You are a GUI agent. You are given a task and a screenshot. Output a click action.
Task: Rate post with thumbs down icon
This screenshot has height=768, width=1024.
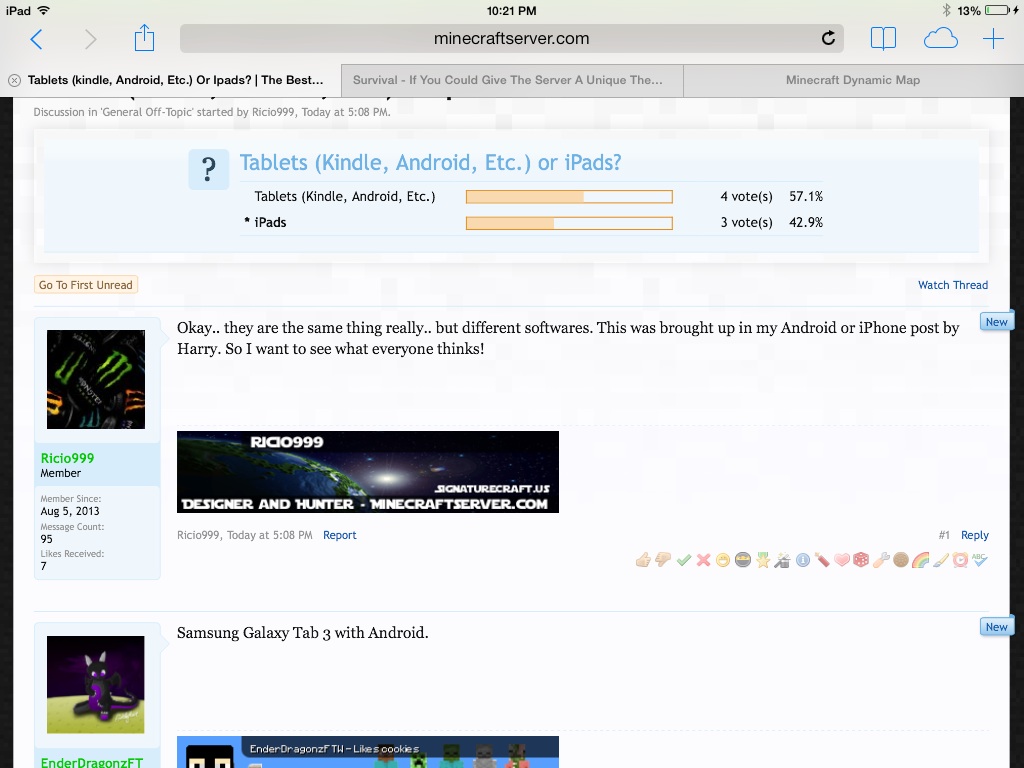tap(664, 560)
